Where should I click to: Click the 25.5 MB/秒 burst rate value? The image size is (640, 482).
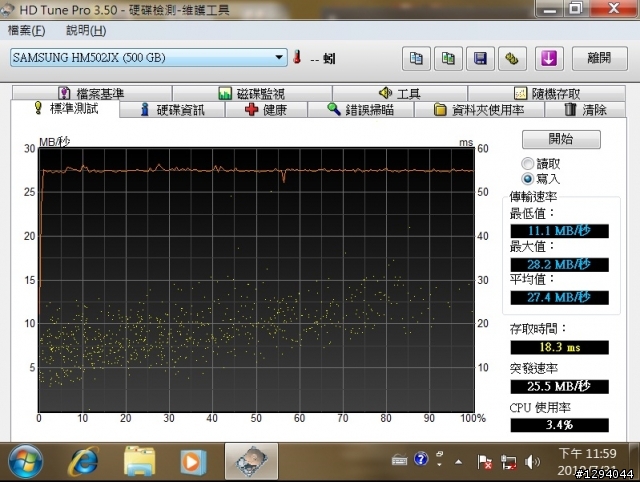(560, 386)
